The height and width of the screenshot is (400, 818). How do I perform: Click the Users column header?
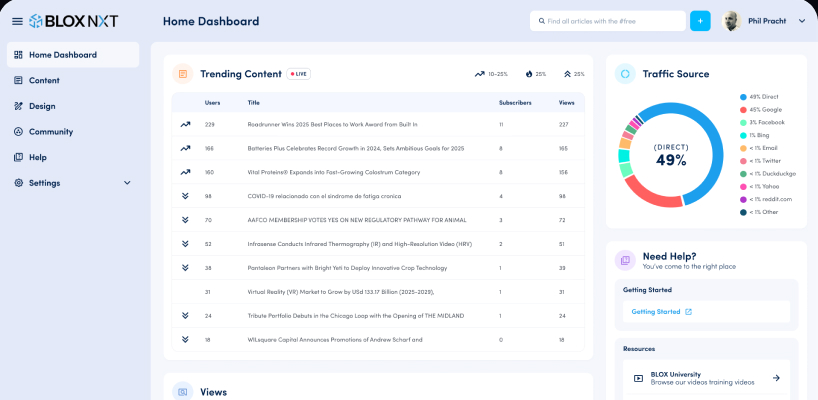[212, 103]
